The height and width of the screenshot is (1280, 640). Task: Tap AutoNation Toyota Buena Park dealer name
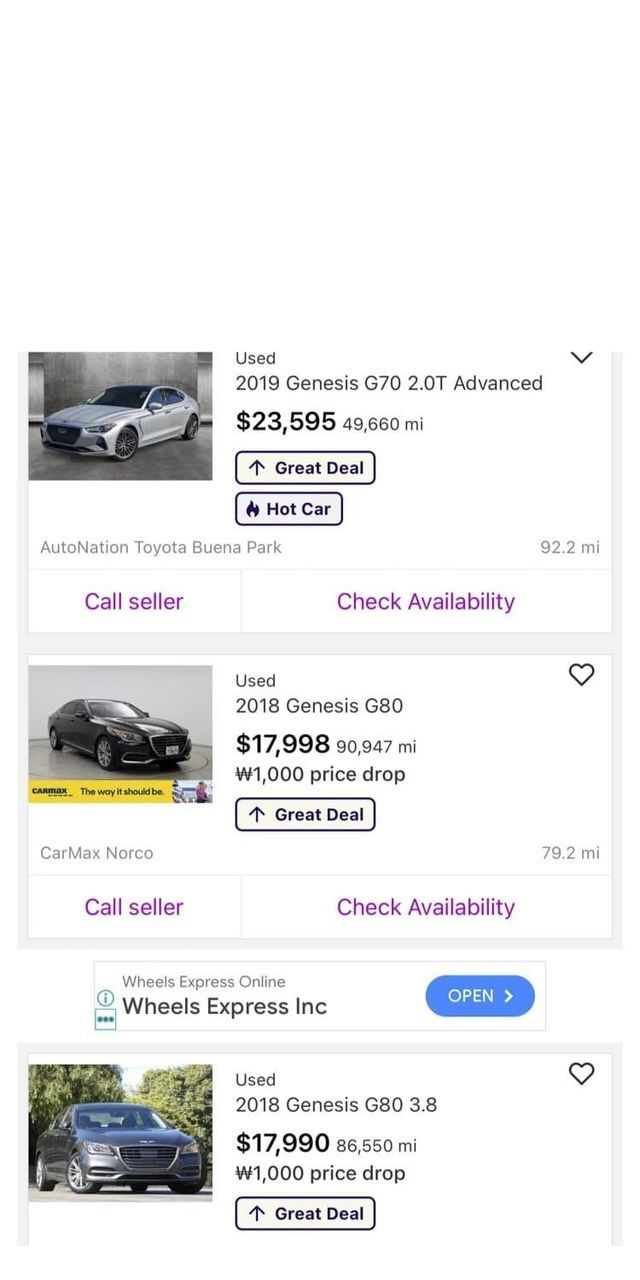click(x=161, y=547)
